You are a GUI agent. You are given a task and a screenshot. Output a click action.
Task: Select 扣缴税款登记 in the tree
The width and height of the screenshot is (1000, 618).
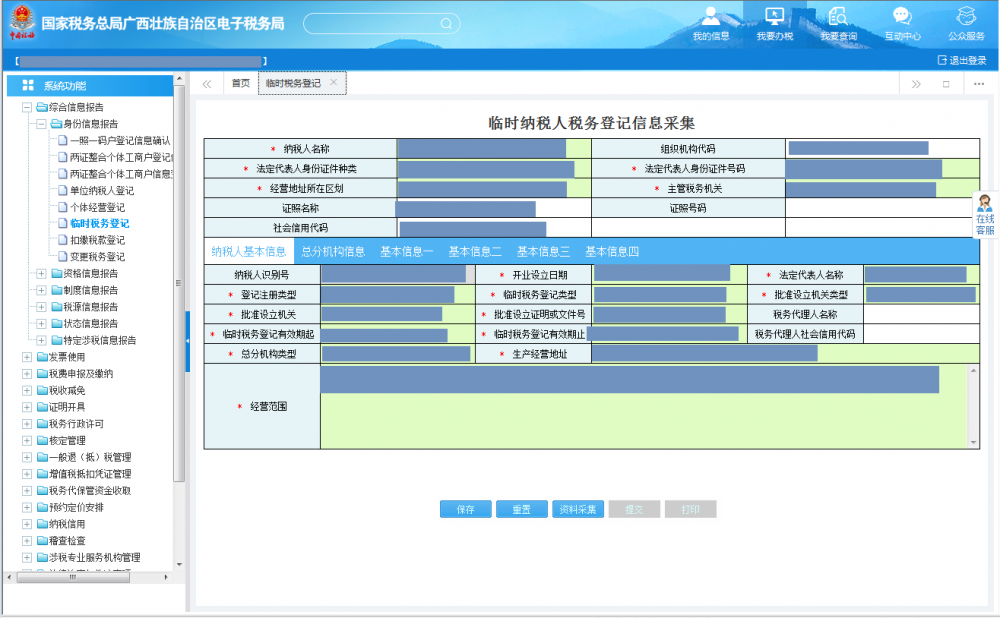click(x=97, y=240)
